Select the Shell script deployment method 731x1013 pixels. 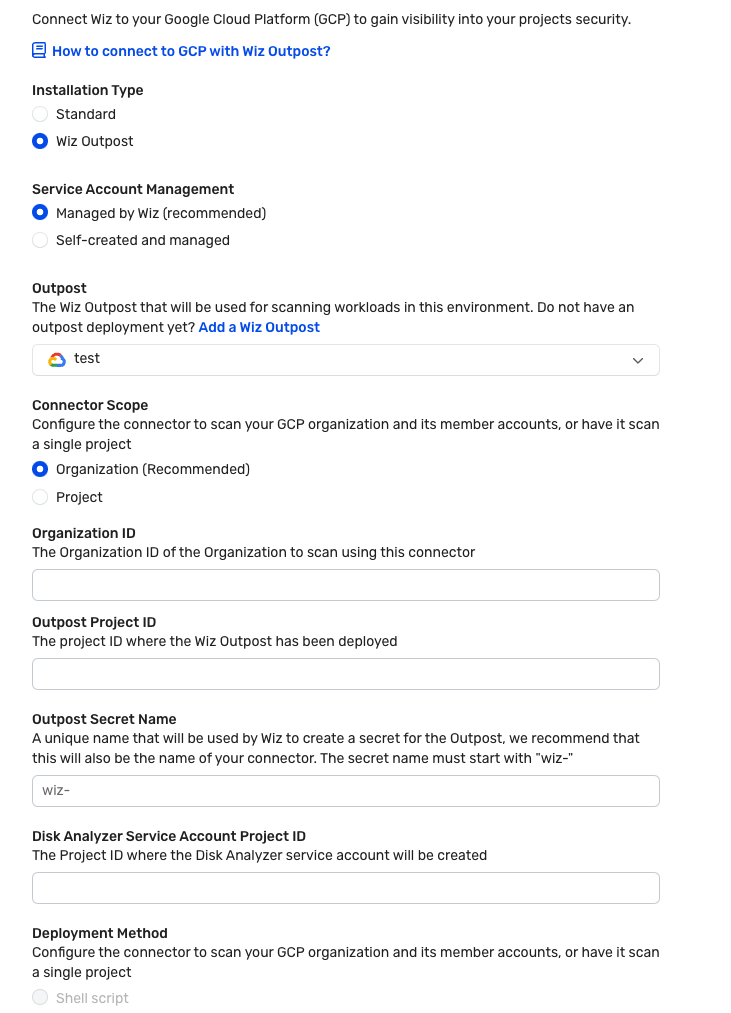click(x=40, y=998)
